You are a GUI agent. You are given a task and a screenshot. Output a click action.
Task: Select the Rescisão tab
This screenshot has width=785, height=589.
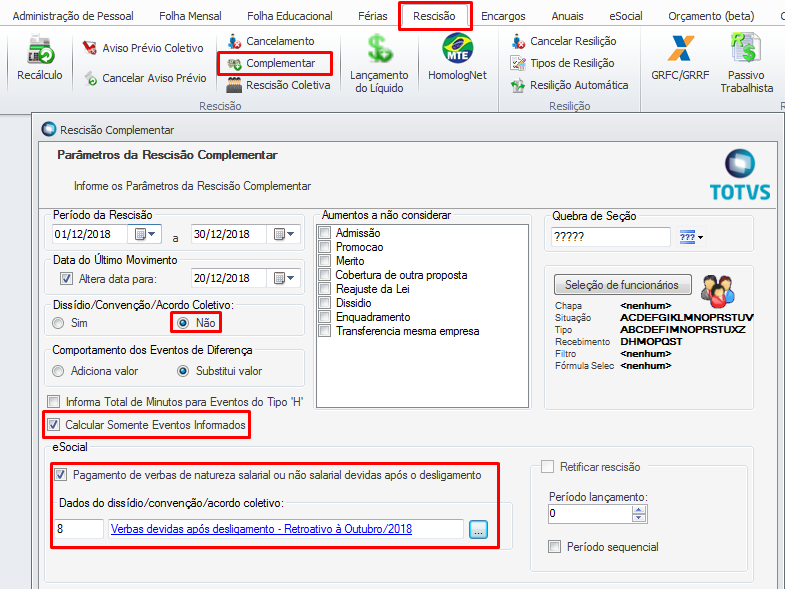(x=435, y=16)
